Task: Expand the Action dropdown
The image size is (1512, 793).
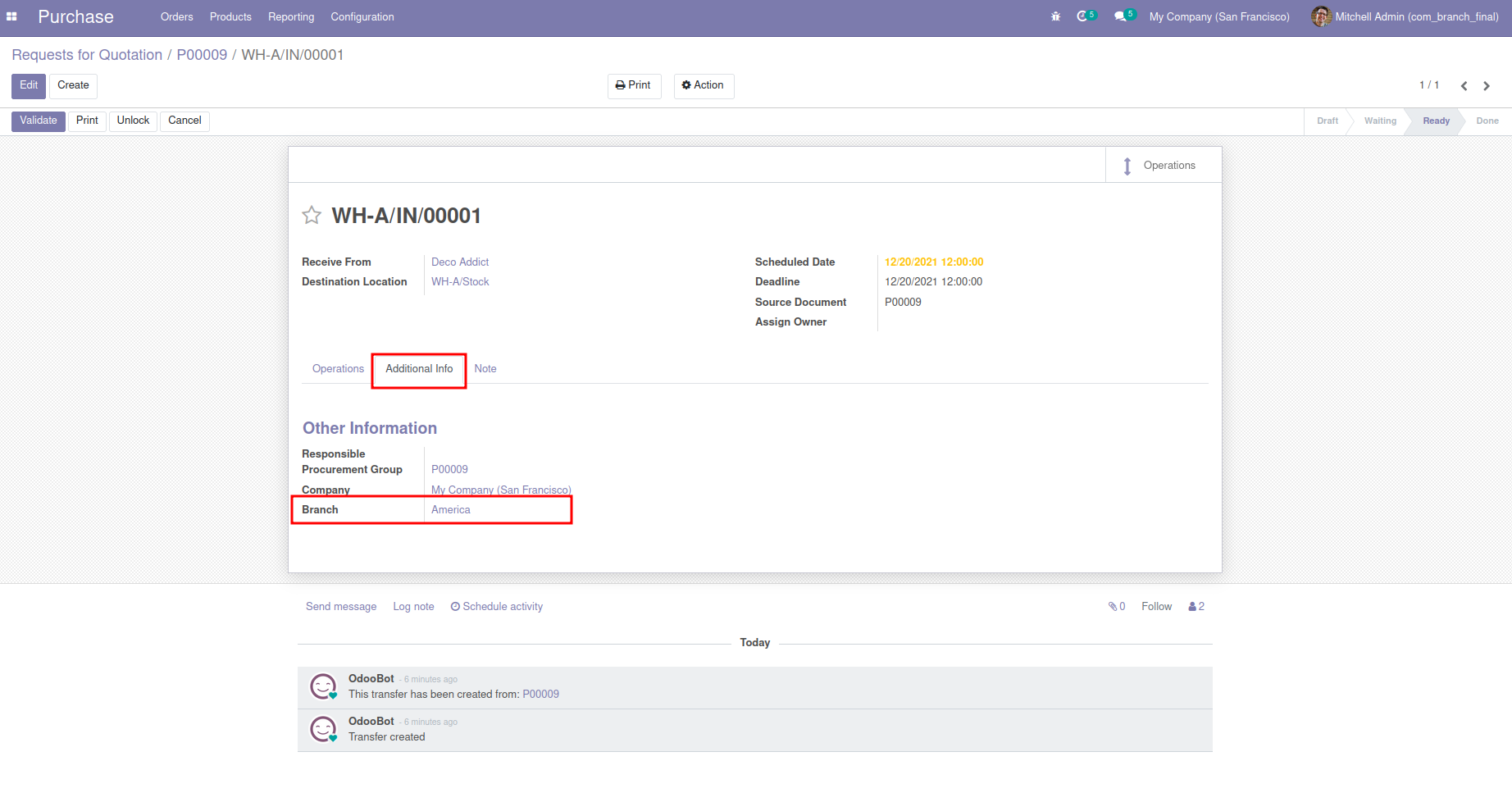Action: tap(704, 85)
